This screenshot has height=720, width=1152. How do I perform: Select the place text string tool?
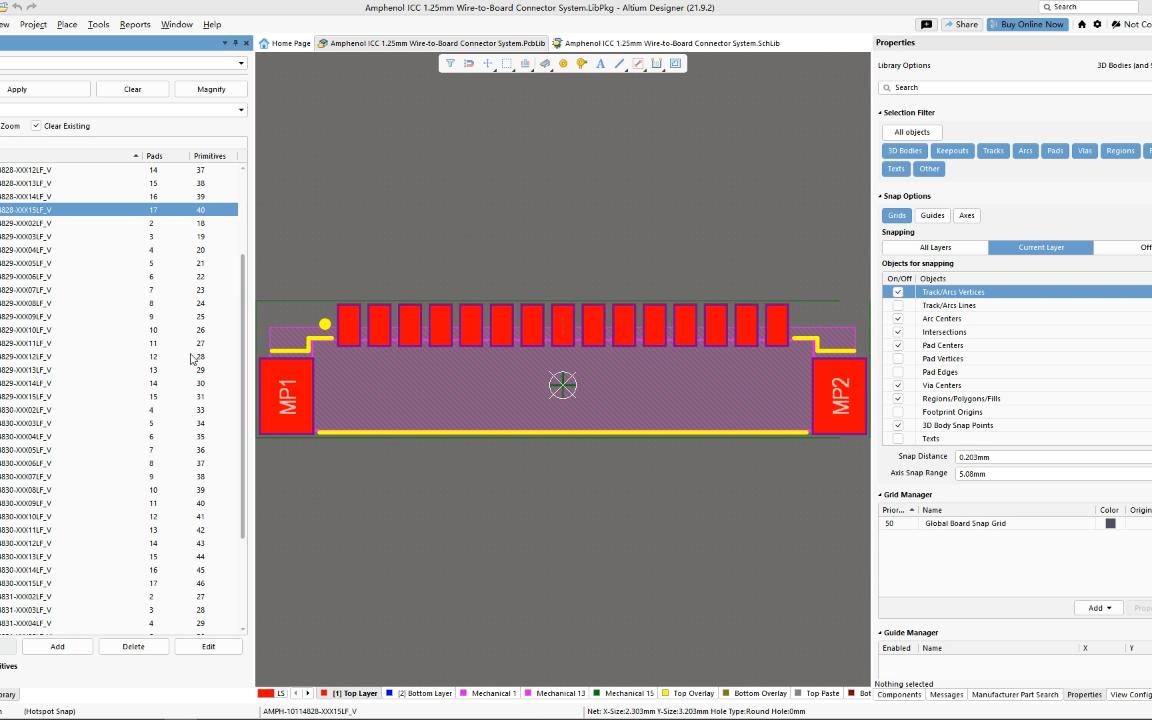601,64
